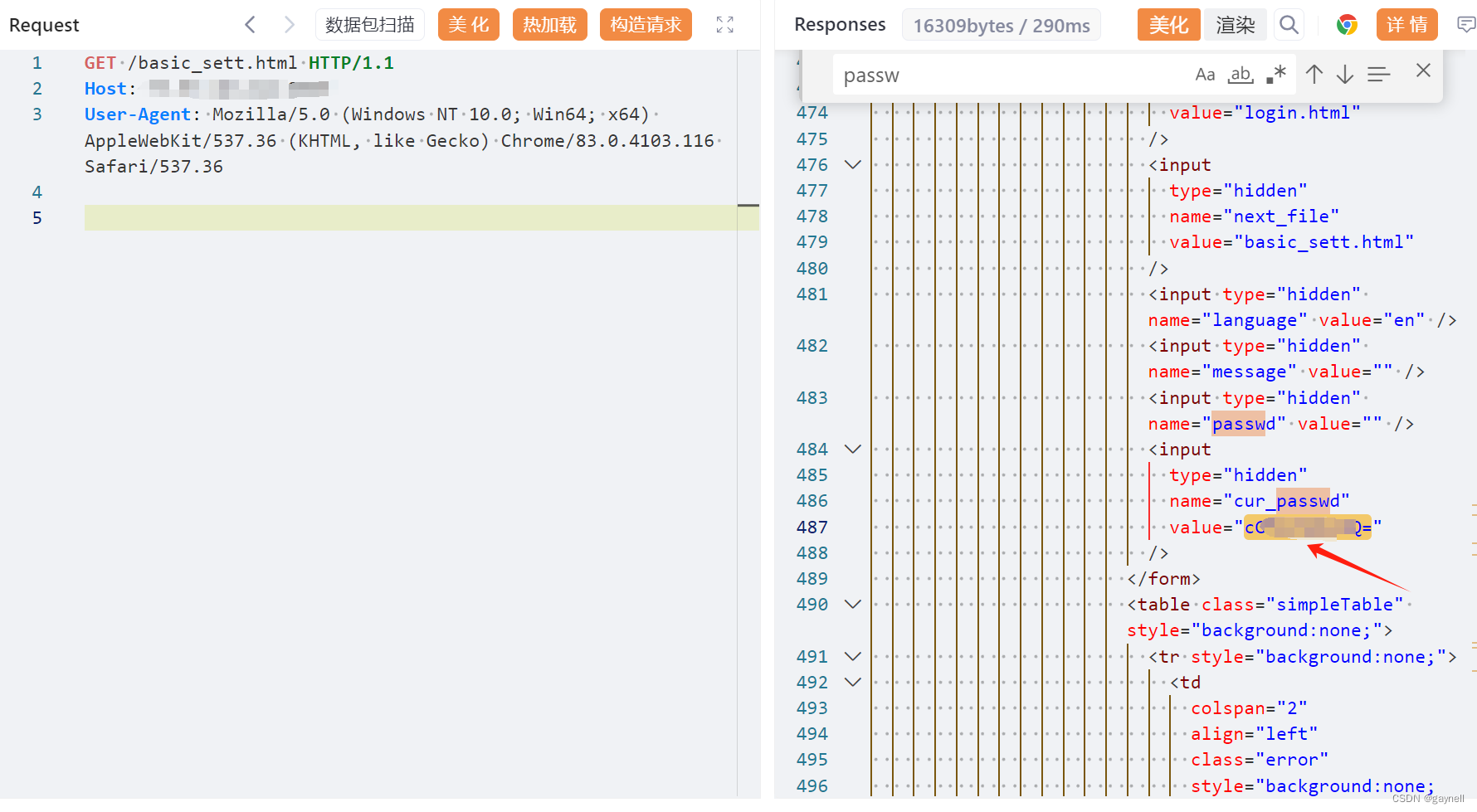1477x812 pixels.
Task: Collapse the td fold at line 492
Action: pos(852,682)
